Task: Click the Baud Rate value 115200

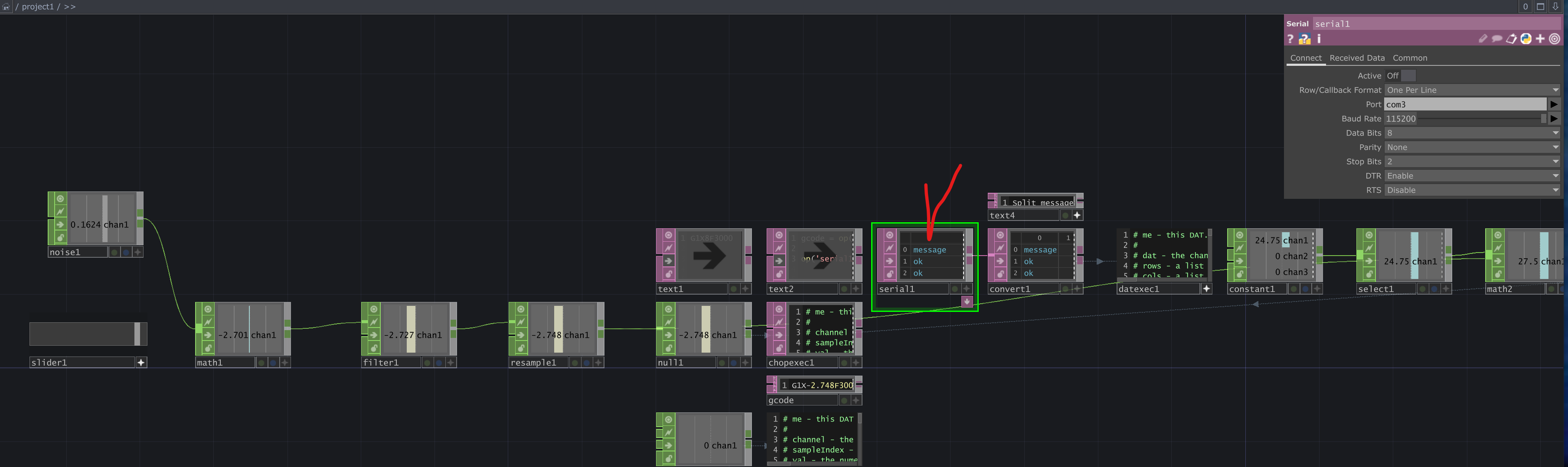Action: (1401, 119)
